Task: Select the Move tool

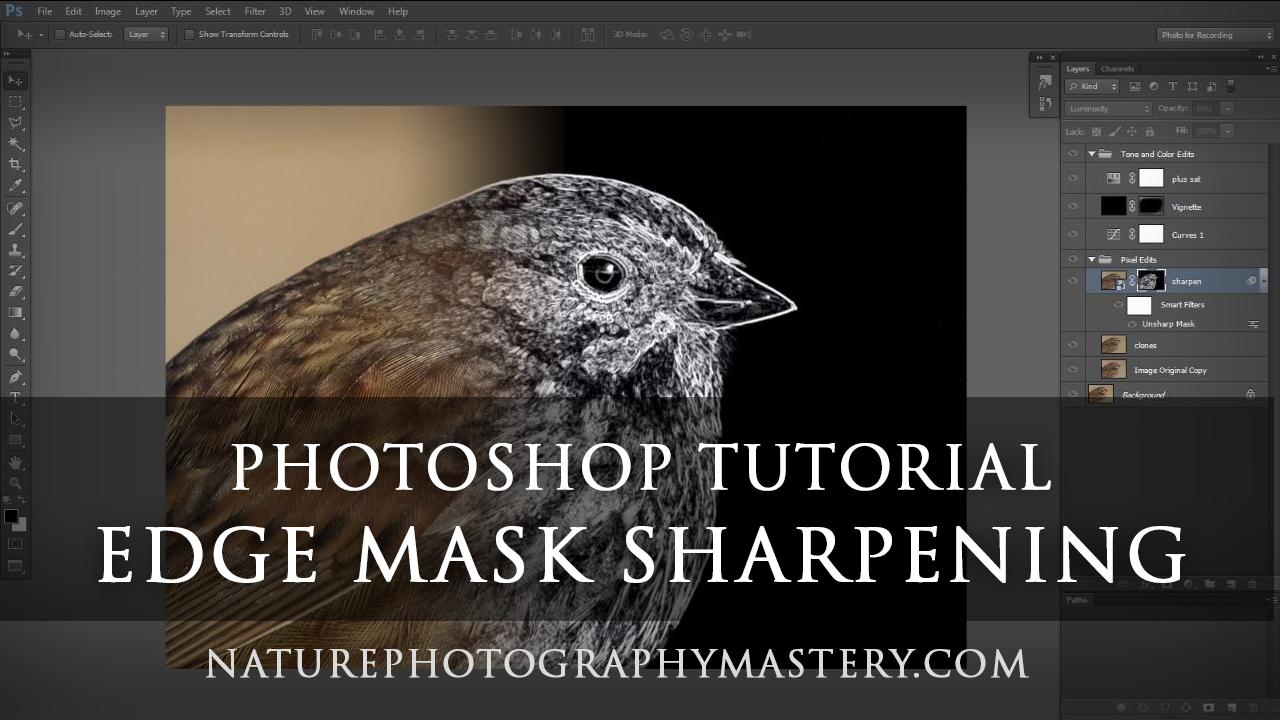Action: click(14, 80)
